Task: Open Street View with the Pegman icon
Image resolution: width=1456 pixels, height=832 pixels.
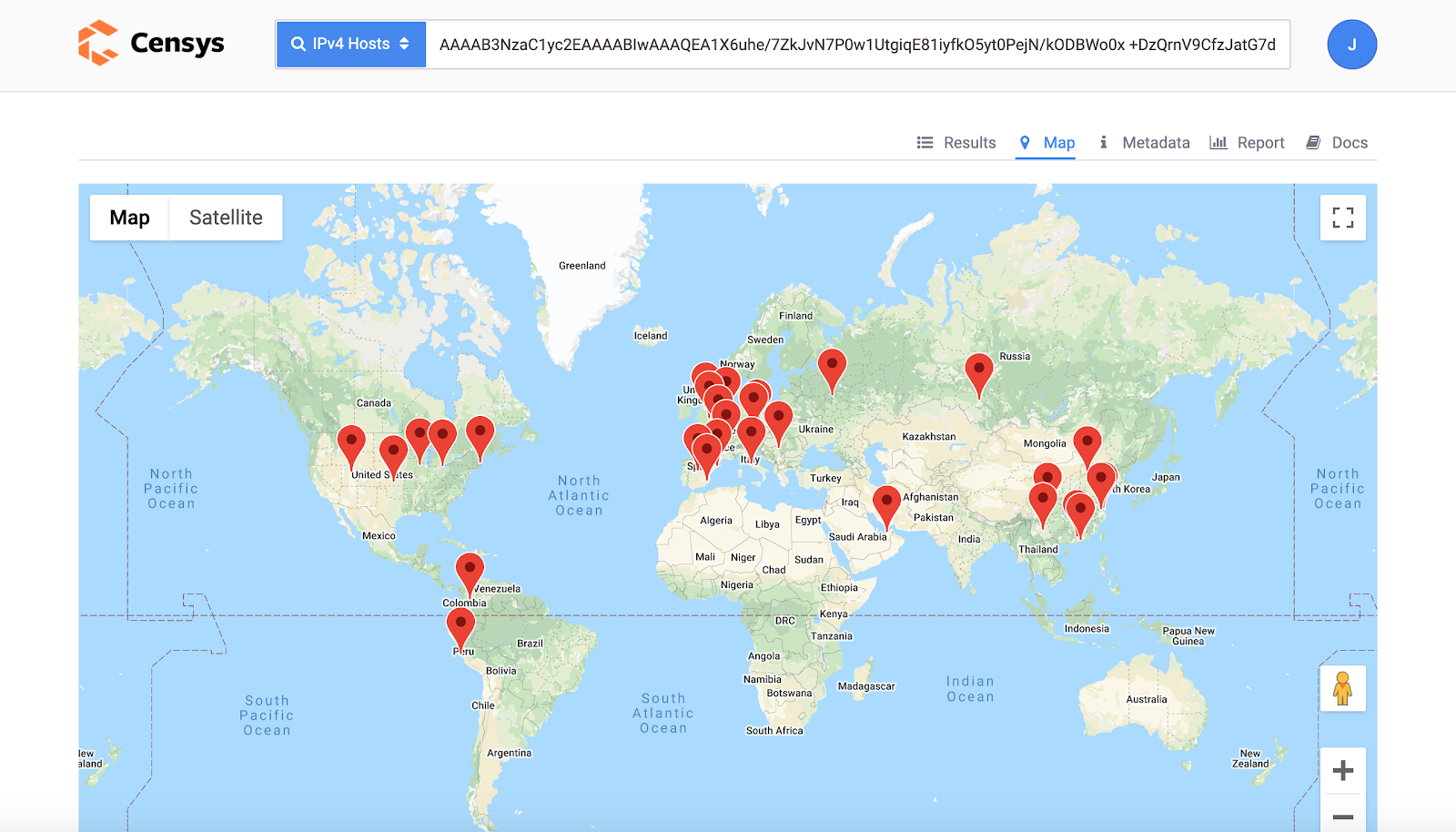Action: (x=1343, y=688)
